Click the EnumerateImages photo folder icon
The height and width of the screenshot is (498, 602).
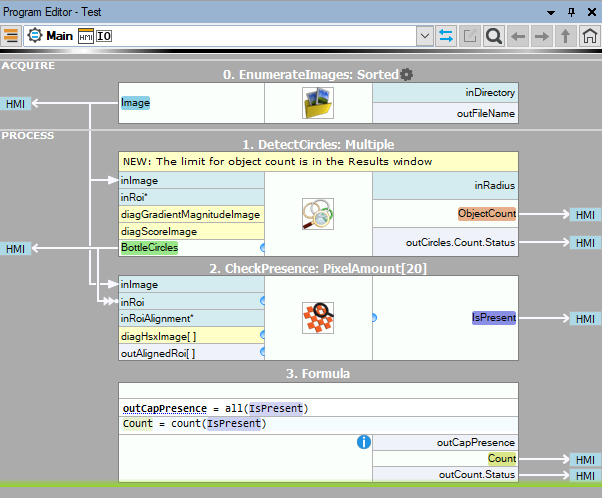318,103
